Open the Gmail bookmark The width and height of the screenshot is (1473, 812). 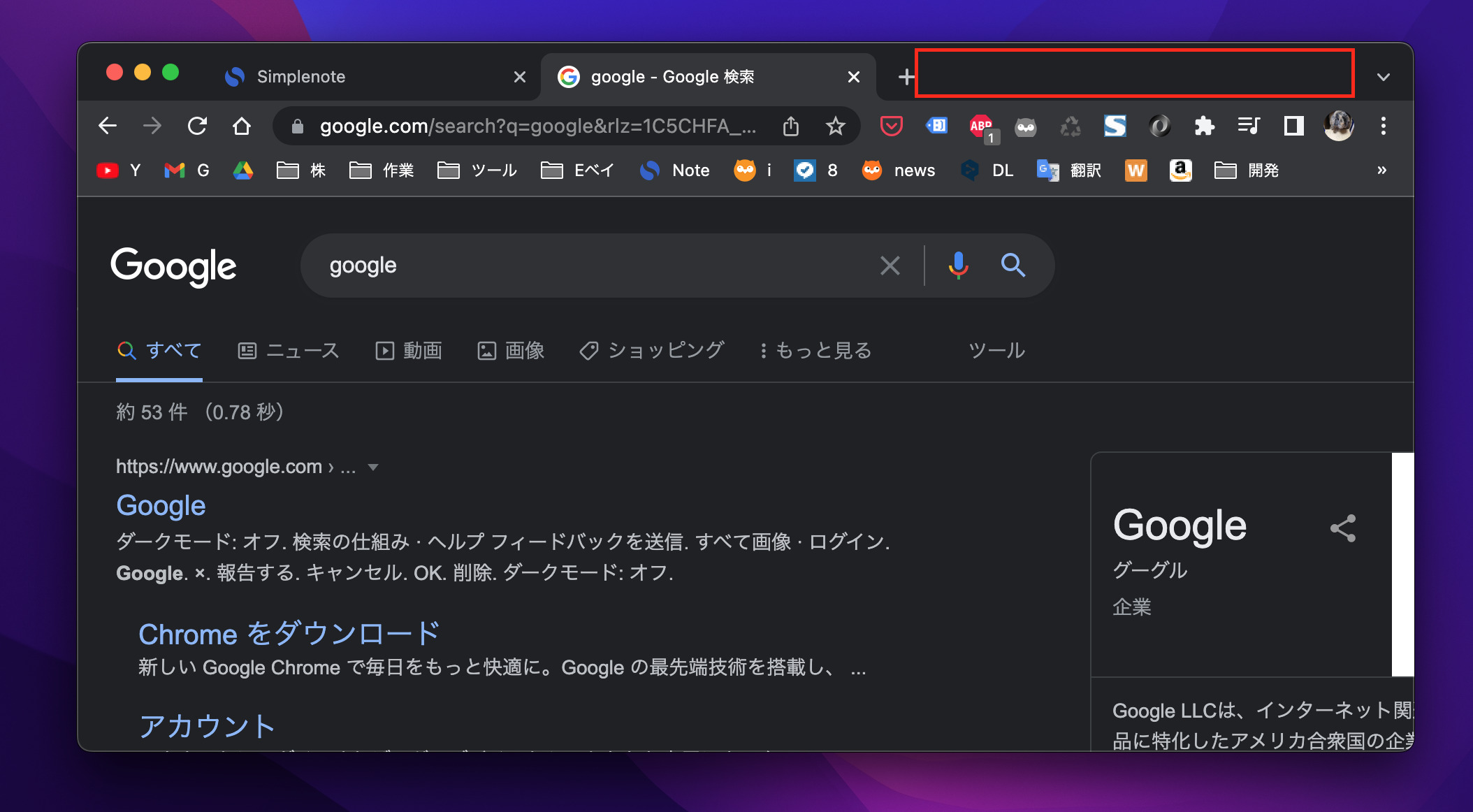click(187, 171)
